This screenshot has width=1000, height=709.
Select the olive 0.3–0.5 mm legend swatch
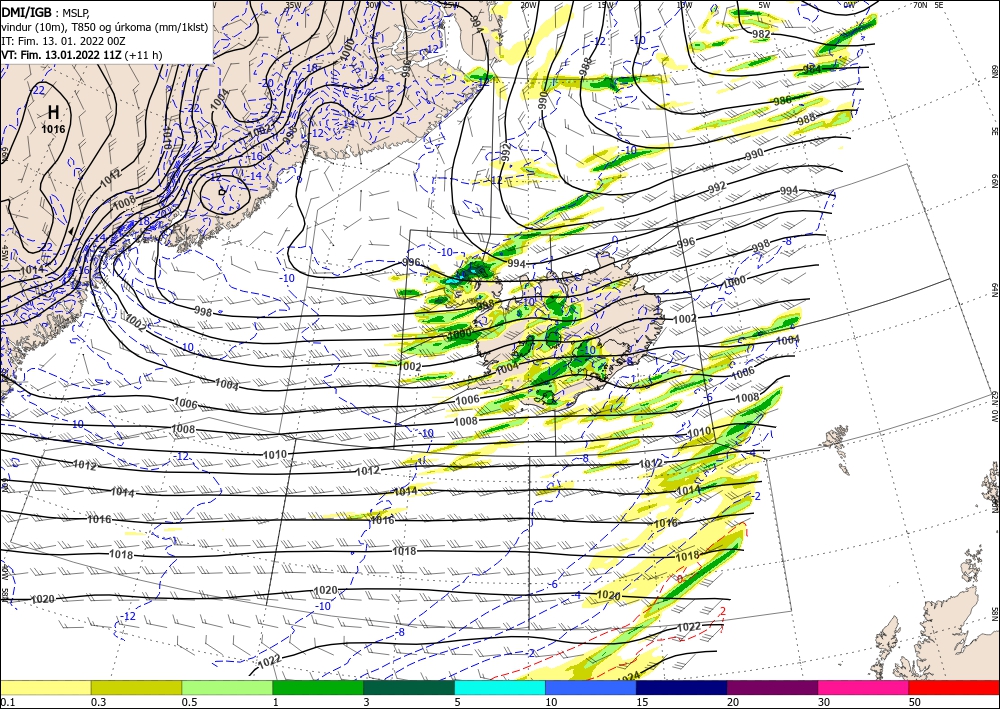pyautogui.click(x=136, y=687)
